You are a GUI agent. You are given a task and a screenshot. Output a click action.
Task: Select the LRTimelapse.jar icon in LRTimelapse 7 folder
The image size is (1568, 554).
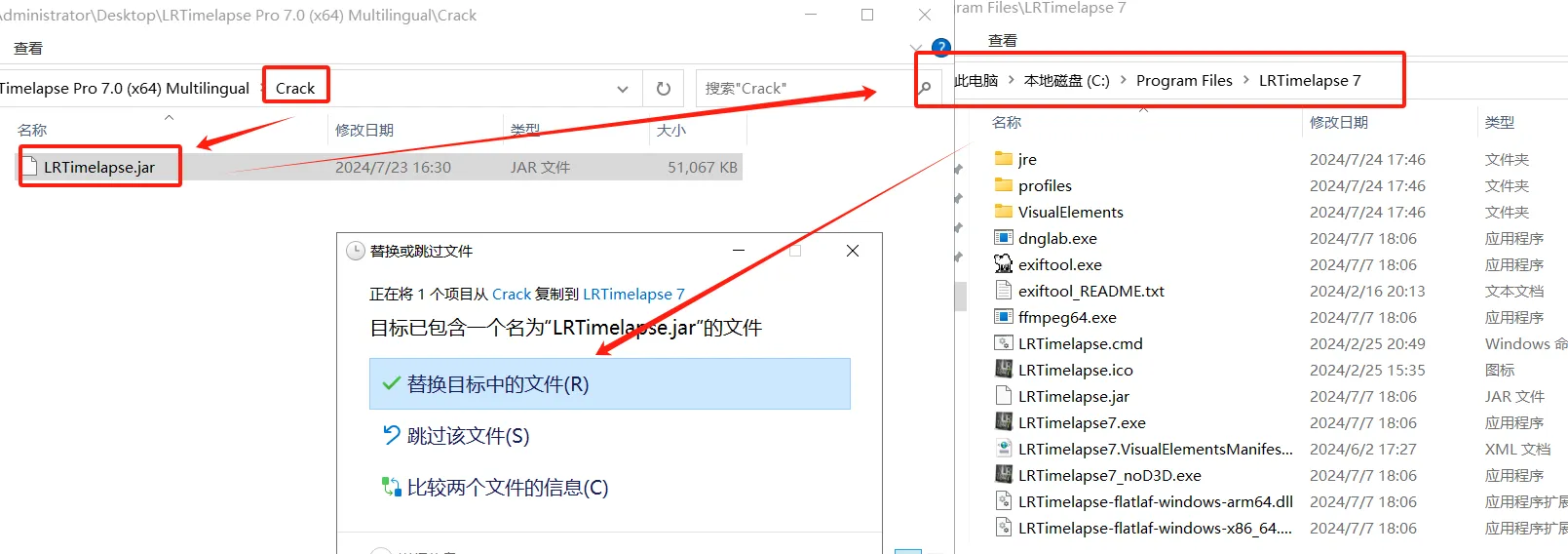point(1004,396)
